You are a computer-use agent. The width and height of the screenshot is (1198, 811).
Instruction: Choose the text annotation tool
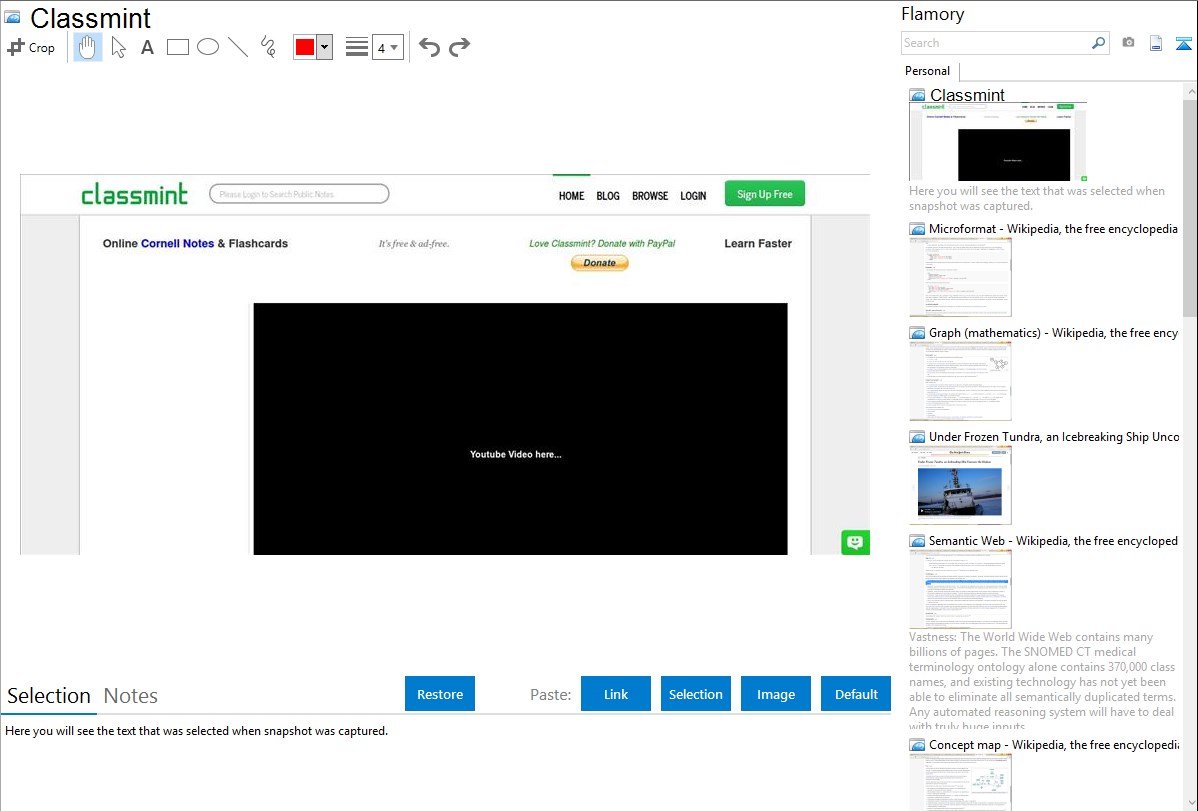click(x=147, y=47)
